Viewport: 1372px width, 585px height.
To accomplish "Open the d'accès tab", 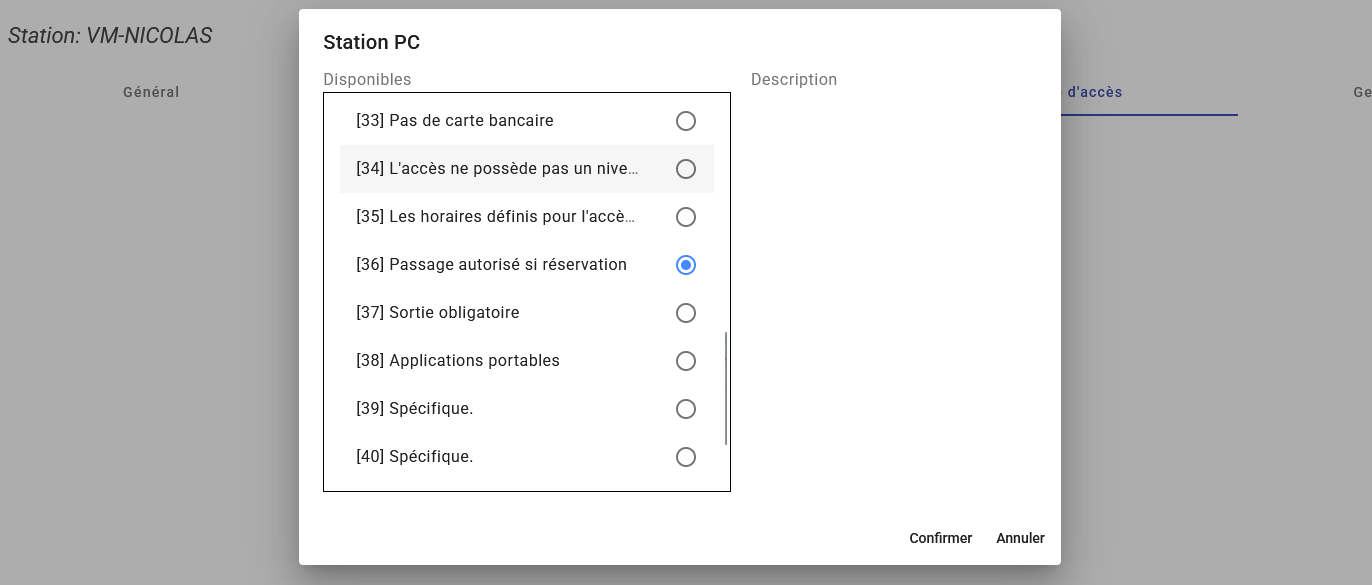I will point(1094,92).
